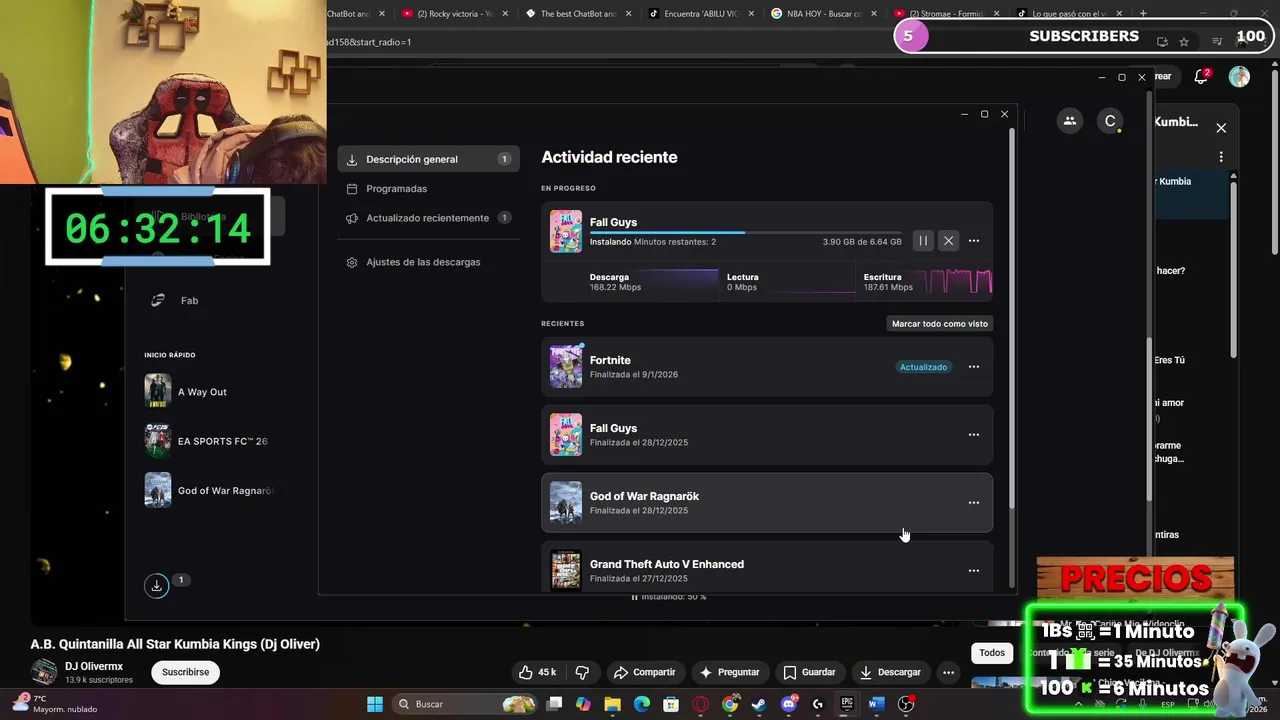1280x720 pixels.
Task: Open Microsoft Edge from taskbar
Action: 642,704
